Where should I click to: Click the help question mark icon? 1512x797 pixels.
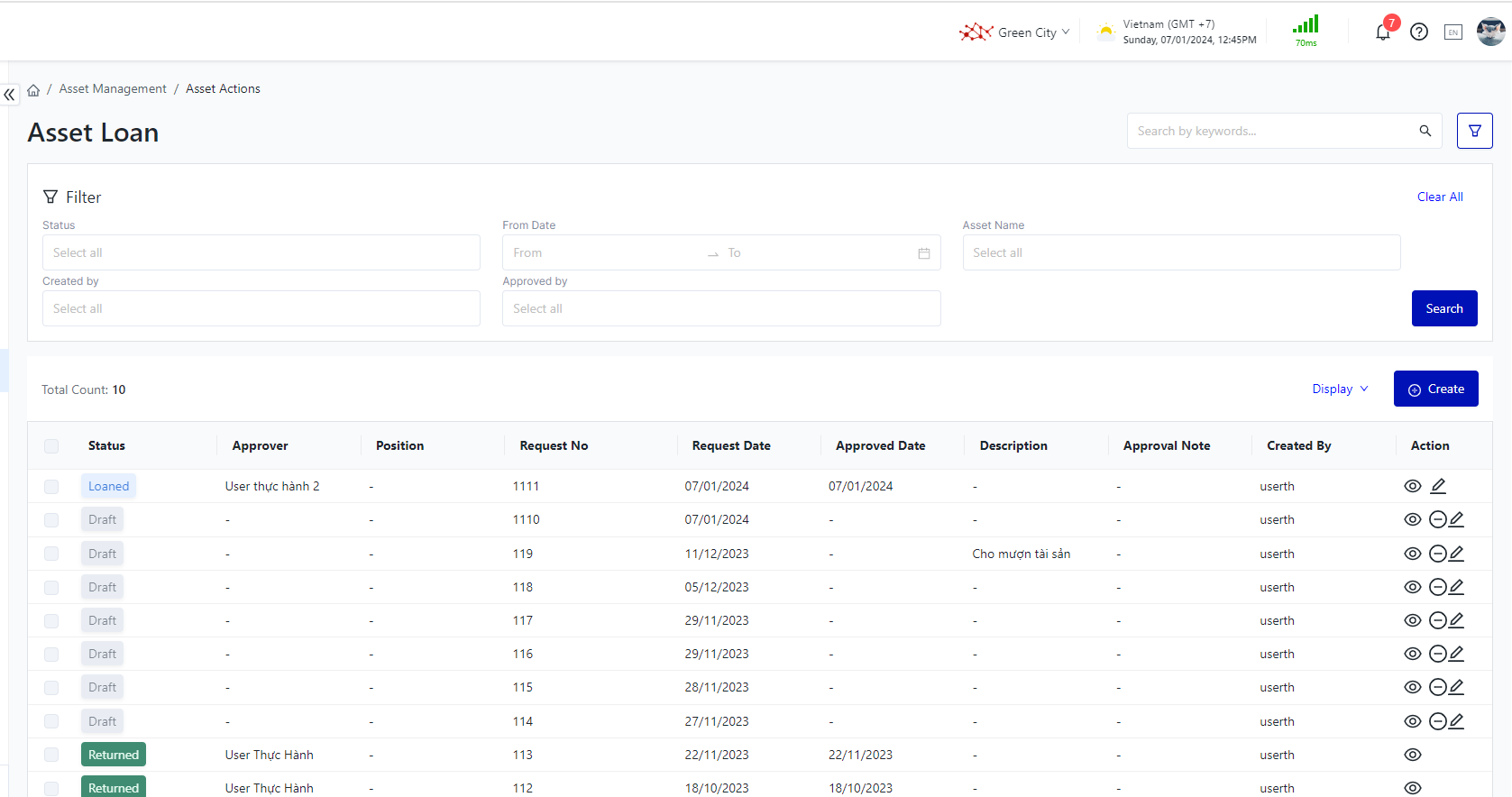pyautogui.click(x=1419, y=32)
